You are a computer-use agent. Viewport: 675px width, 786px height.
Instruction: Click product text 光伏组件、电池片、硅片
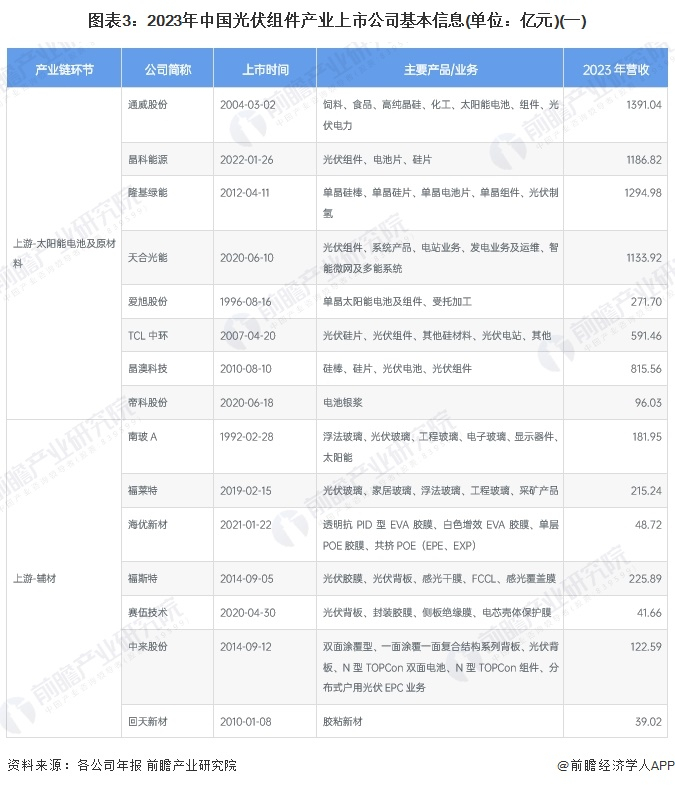[377, 159]
